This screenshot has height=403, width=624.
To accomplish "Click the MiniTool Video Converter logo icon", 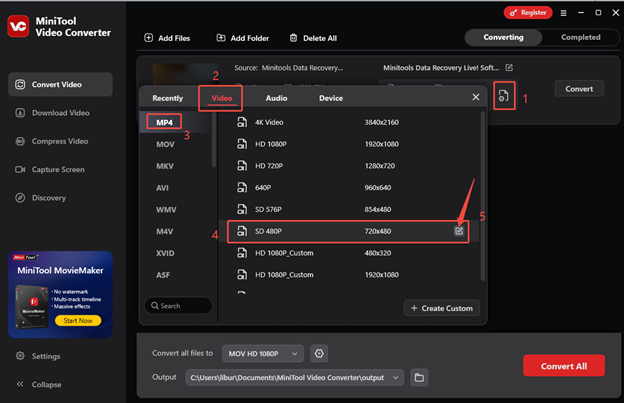I will click(x=18, y=26).
